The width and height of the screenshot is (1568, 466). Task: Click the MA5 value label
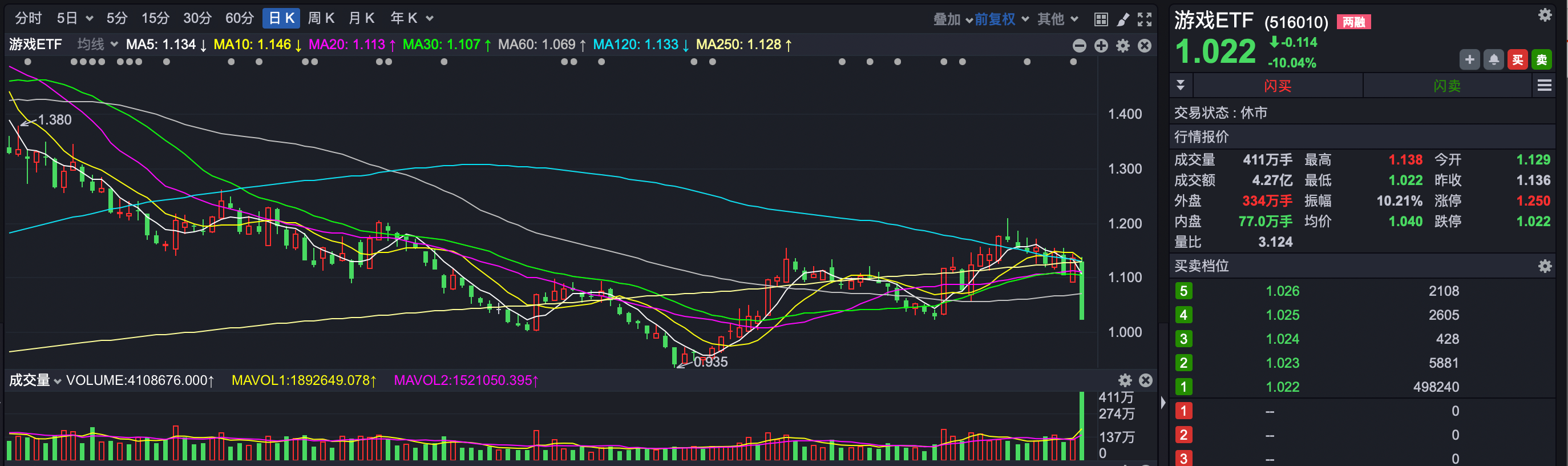[x=166, y=45]
